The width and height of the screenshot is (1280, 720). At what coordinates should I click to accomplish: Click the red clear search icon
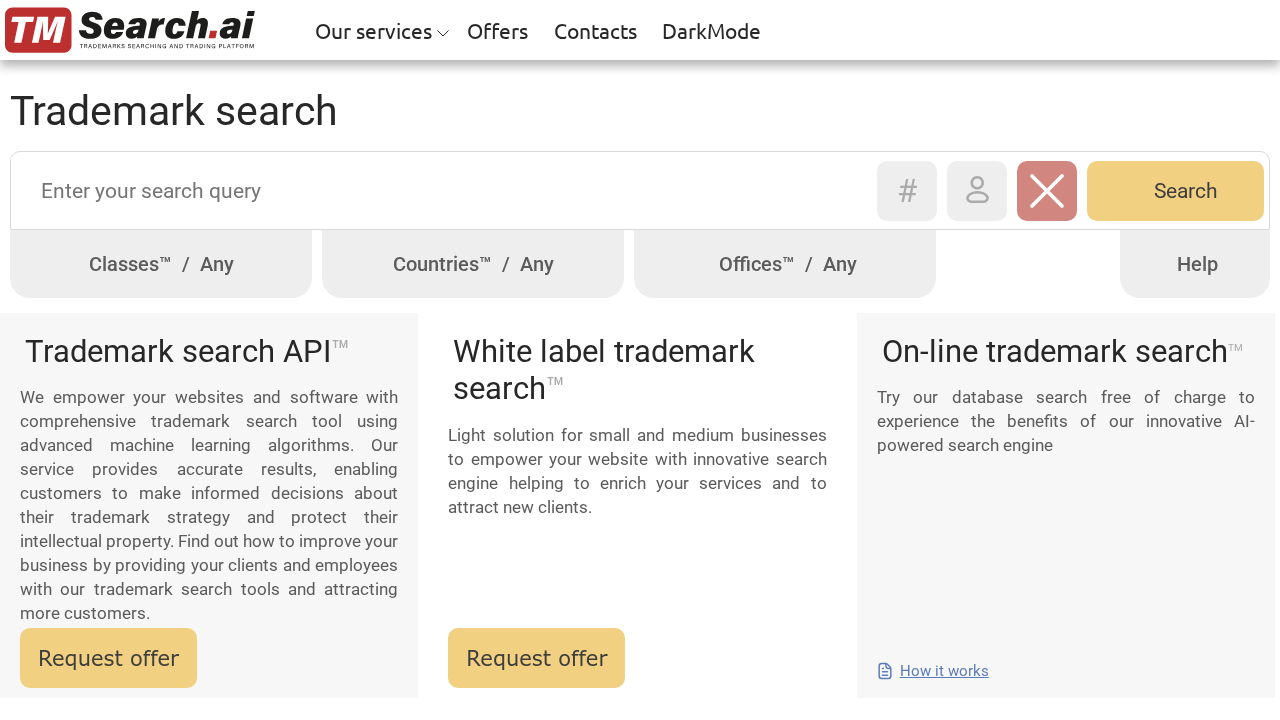click(x=1046, y=190)
